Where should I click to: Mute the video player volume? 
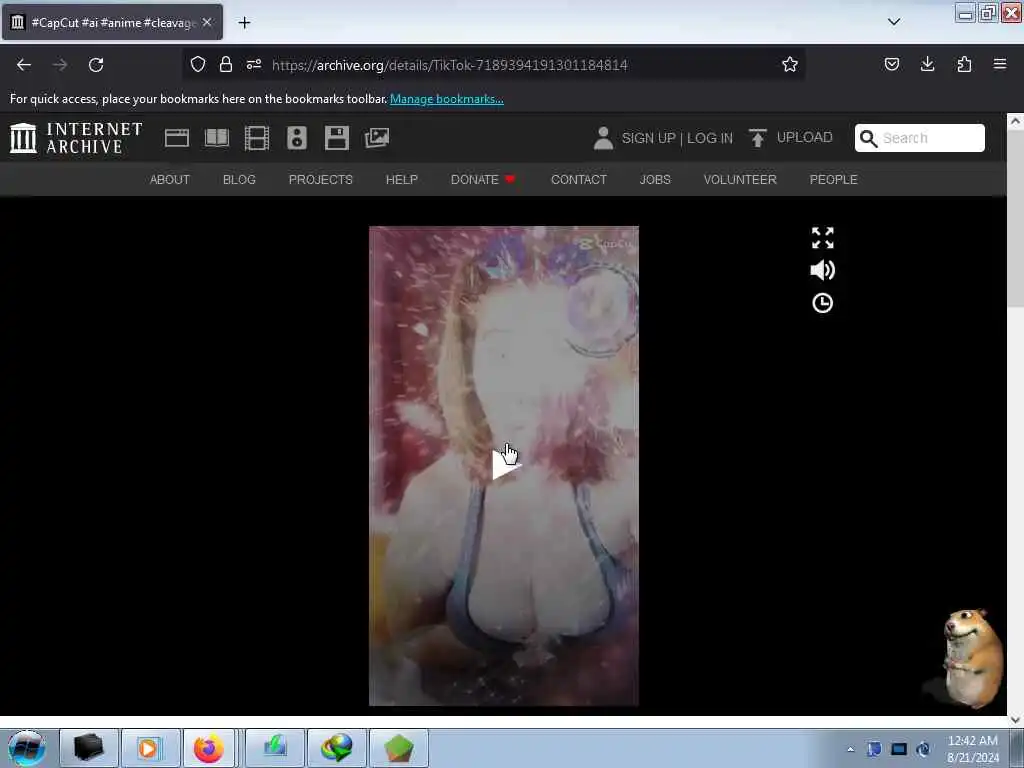click(822, 270)
